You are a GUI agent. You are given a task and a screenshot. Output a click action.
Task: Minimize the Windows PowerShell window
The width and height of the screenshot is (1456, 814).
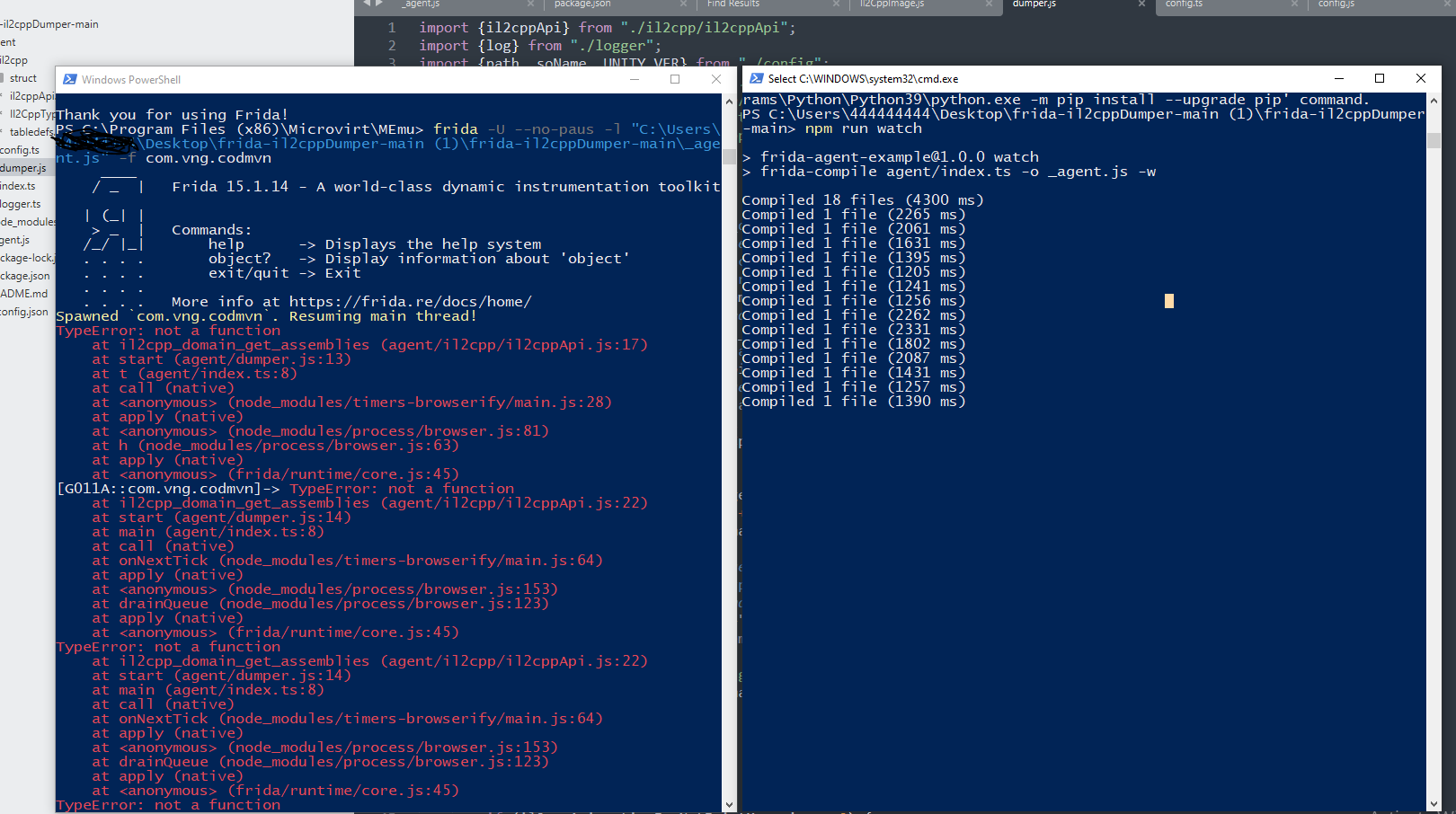click(635, 79)
